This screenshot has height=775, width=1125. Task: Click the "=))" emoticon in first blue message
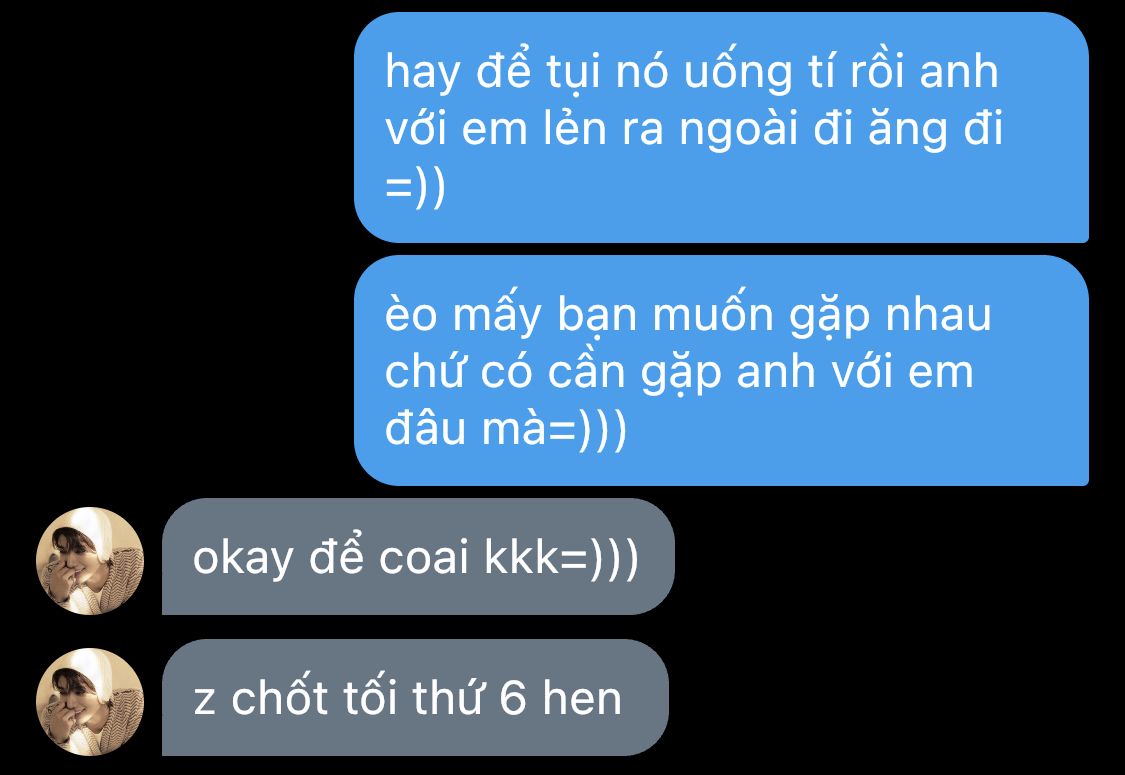(x=415, y=187)
